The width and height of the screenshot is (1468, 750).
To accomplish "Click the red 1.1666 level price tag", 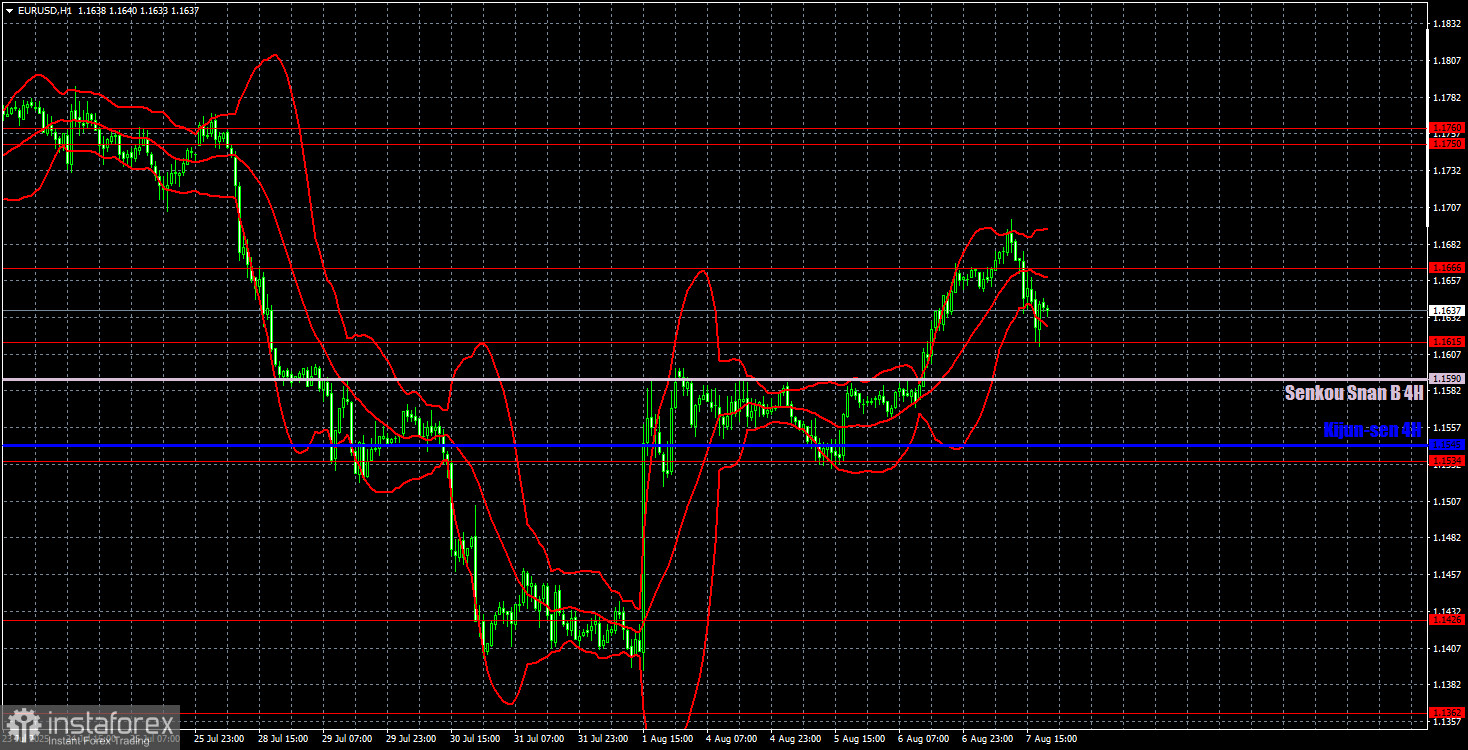I will click(1447, 268).
